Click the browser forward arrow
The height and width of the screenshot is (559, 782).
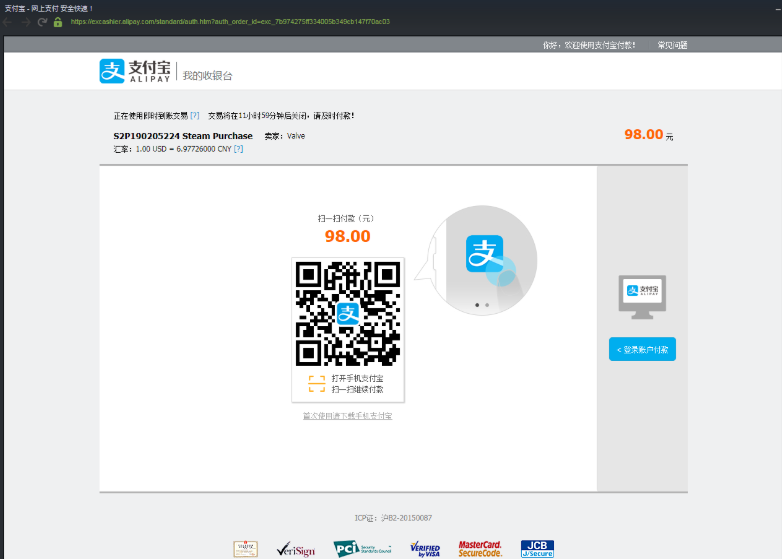(25, 21)
